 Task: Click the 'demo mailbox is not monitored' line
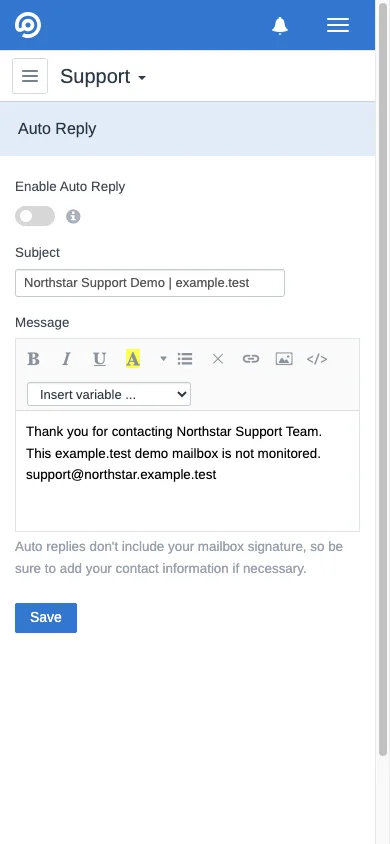pyautogui.click(x=173, y=453)
